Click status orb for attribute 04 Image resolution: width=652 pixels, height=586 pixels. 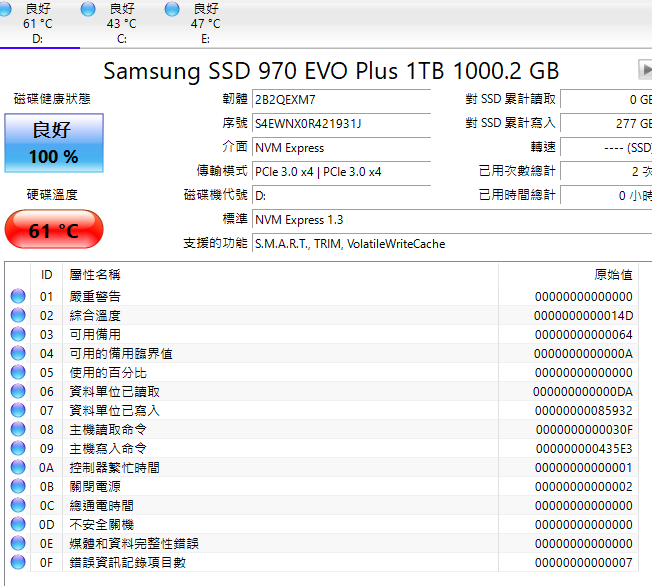coord(18,354)
